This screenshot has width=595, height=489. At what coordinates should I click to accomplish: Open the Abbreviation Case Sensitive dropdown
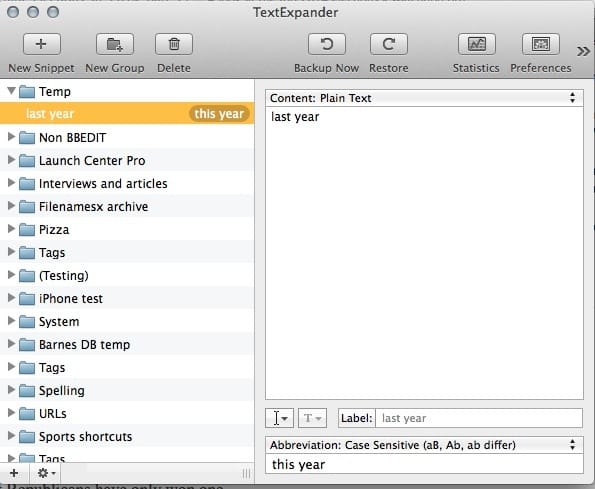(424, 445)
